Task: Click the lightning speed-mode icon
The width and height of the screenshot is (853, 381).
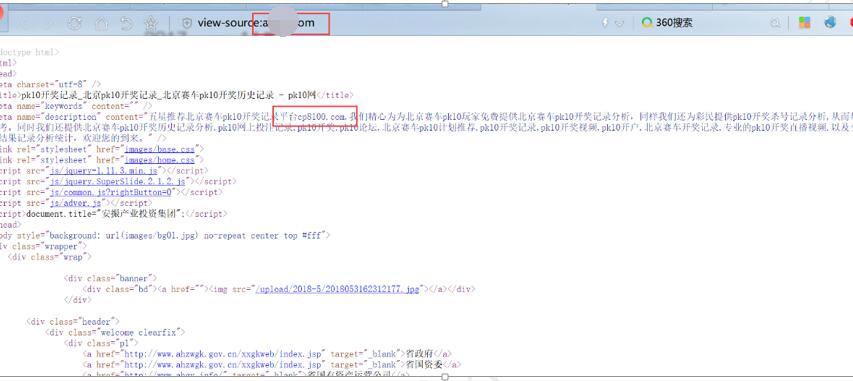Action: [x=605, y=23]
